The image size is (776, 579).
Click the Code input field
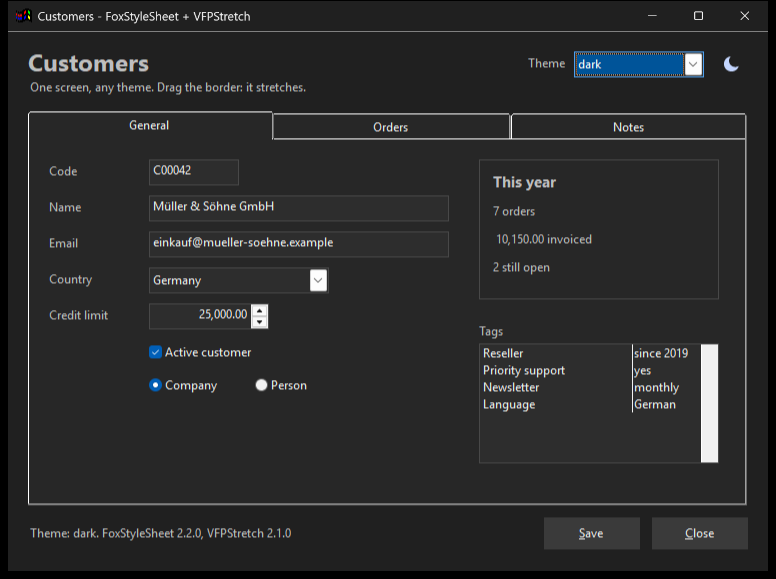tap(194, 172)
